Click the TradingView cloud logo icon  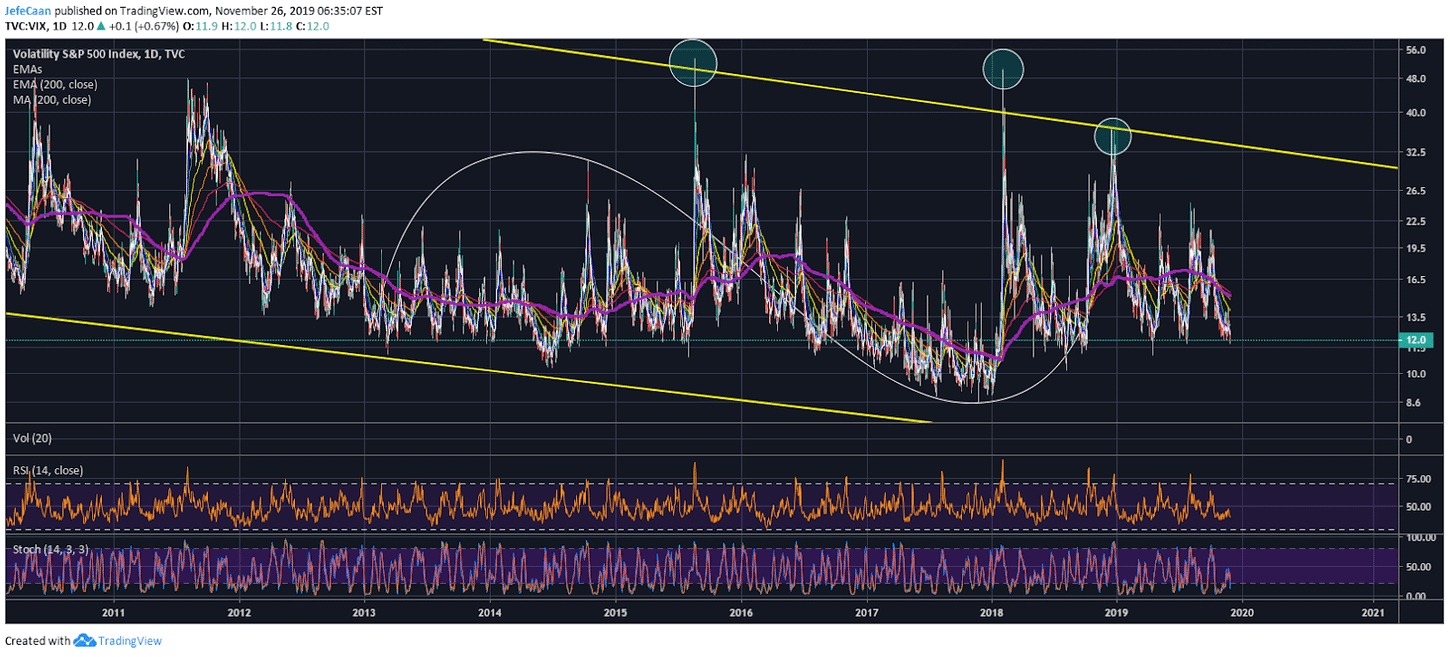coord(84,641)
